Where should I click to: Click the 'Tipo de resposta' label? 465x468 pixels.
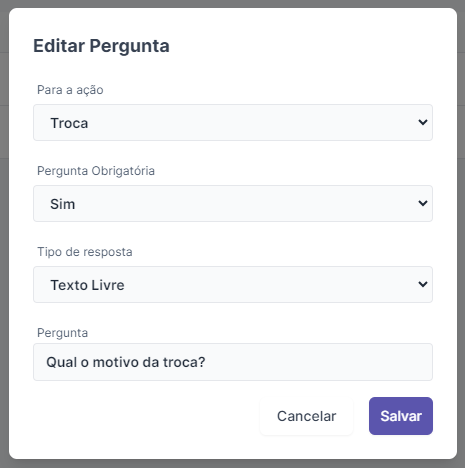click(85, 252)
